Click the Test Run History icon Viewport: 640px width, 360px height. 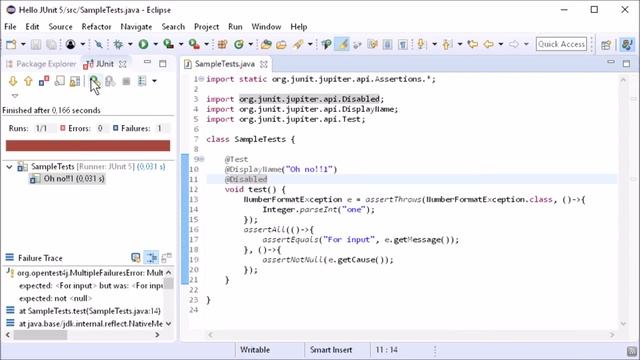[x=142, y=81]
